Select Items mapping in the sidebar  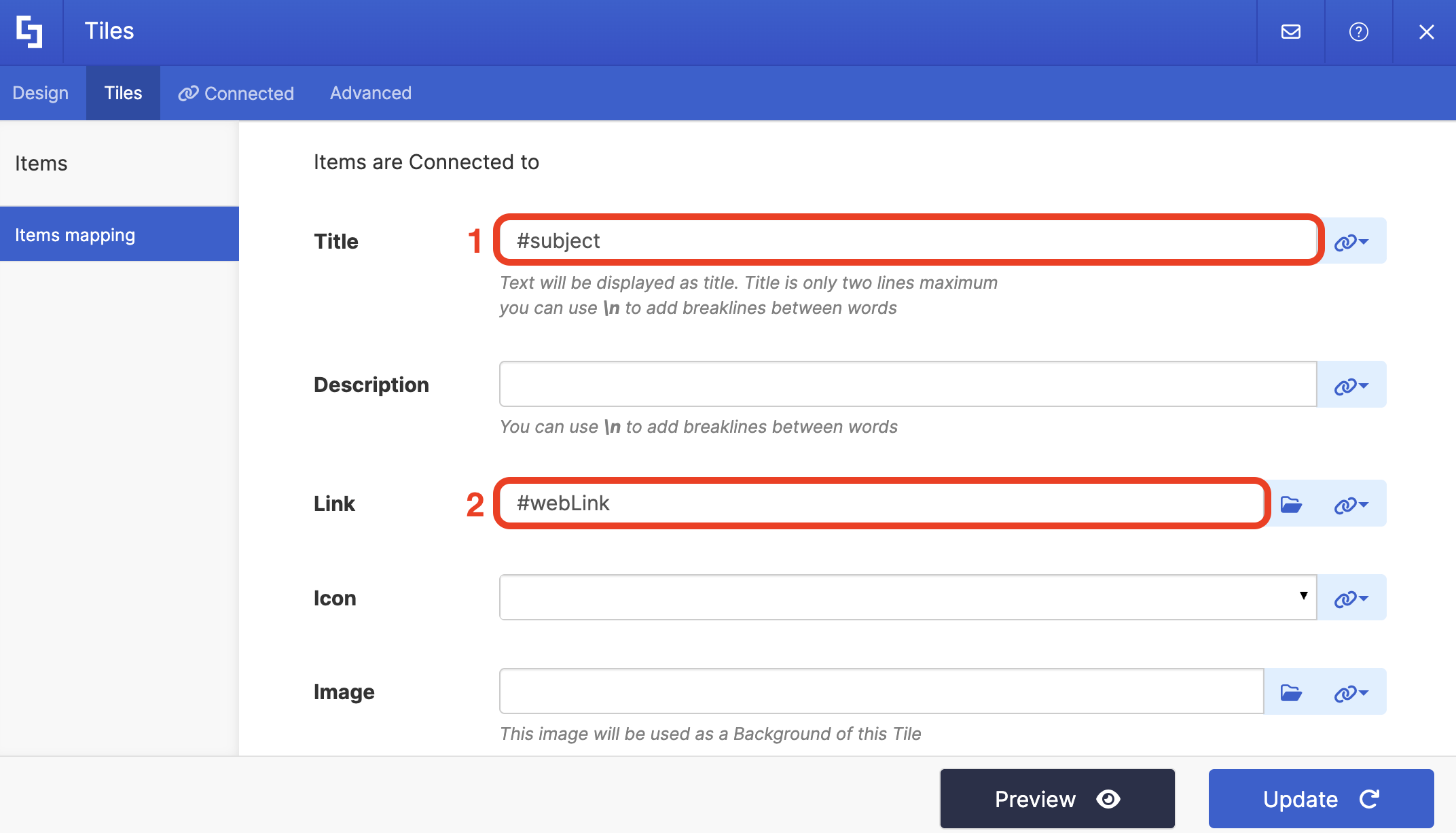click(120, 234)
